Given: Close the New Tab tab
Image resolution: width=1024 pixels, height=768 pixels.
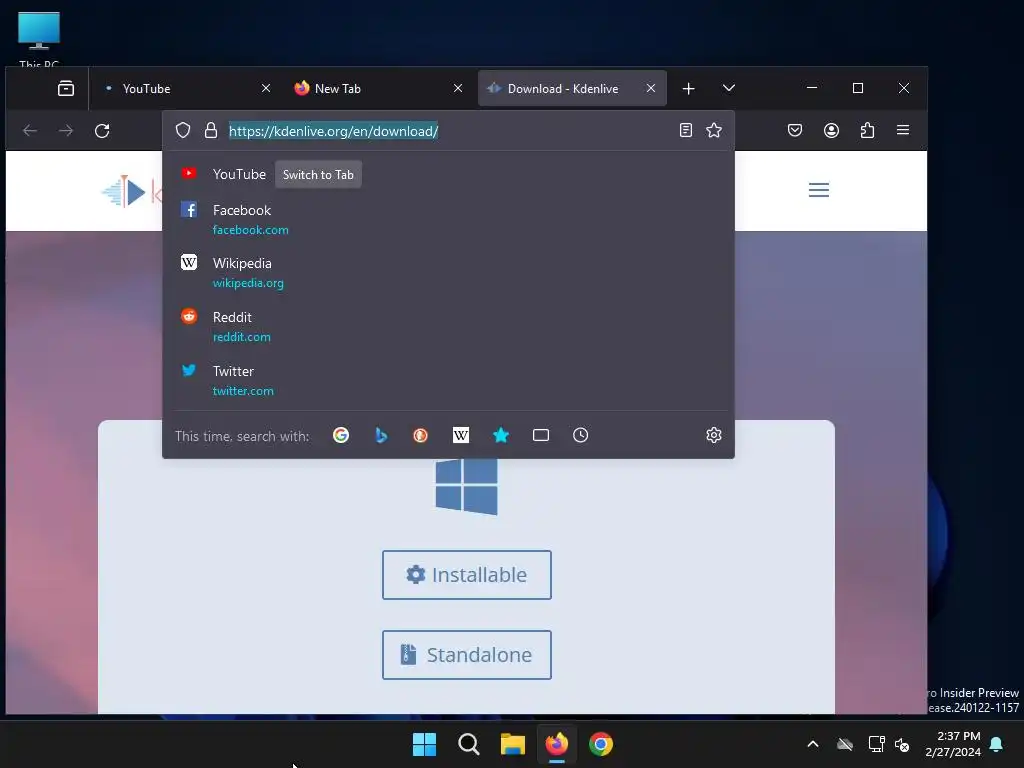Looking at the screenshot, I should point(458,88).
